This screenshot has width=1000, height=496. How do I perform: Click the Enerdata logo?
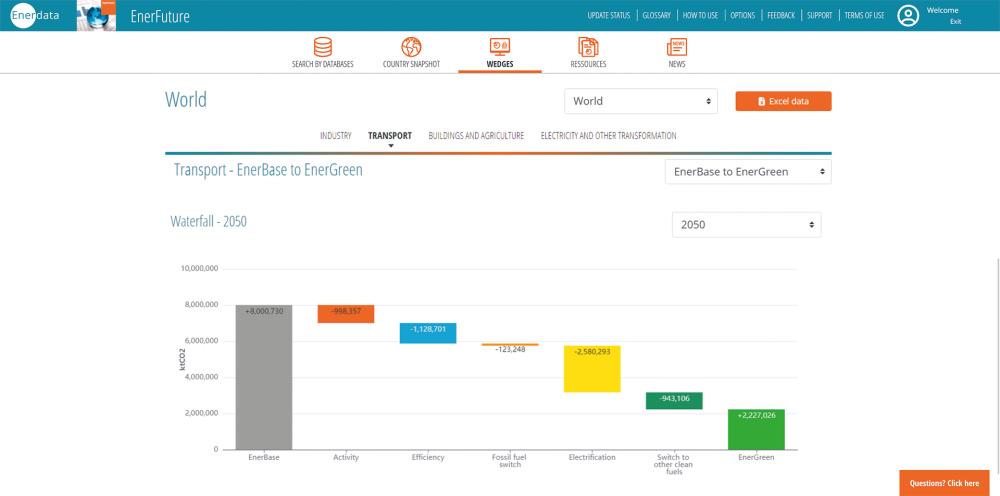tap(34, 15)
